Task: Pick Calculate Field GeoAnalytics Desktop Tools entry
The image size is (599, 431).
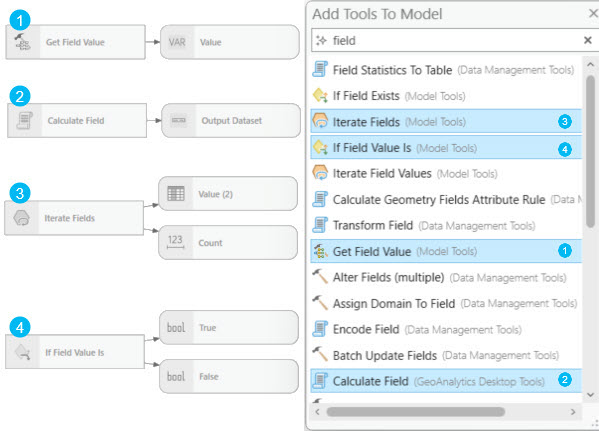Action: 446,381
